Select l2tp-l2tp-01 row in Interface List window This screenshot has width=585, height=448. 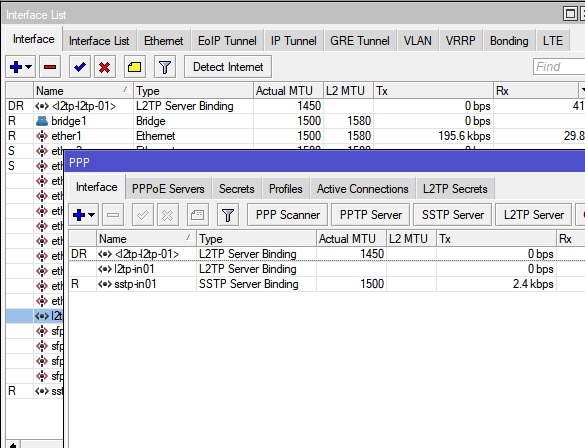point(295,106)
